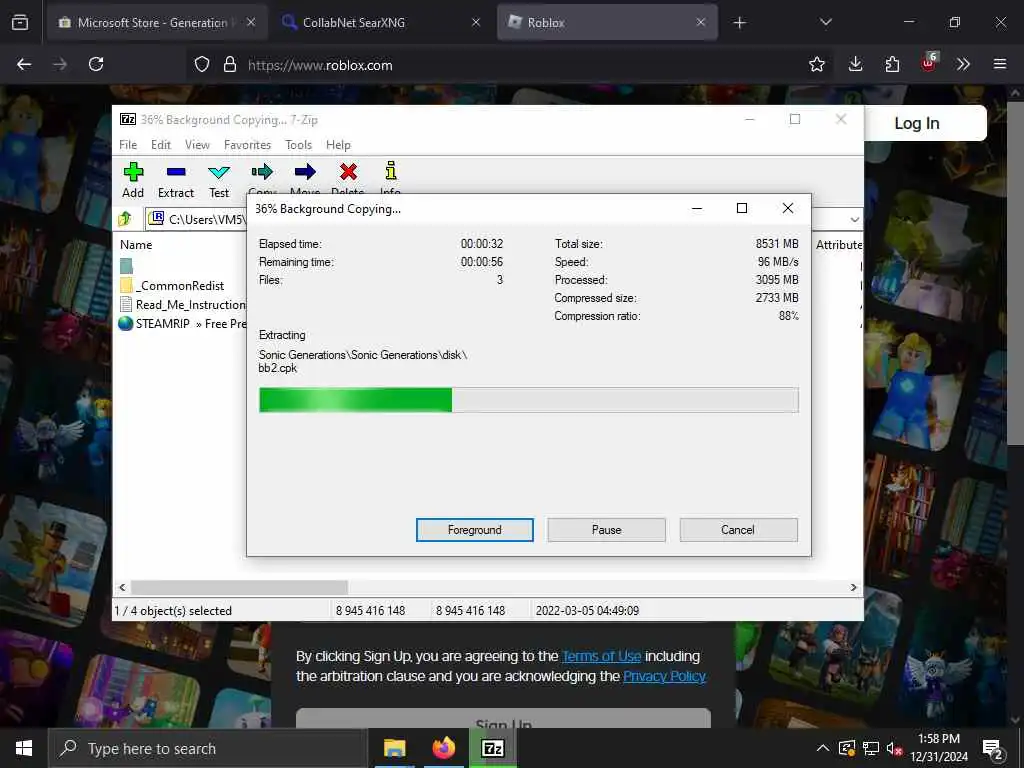Click the 7-Zip horizontal scrollbar thumb
The height and width of the screenshot is (768, 1024).
click(x=239, y=587)
